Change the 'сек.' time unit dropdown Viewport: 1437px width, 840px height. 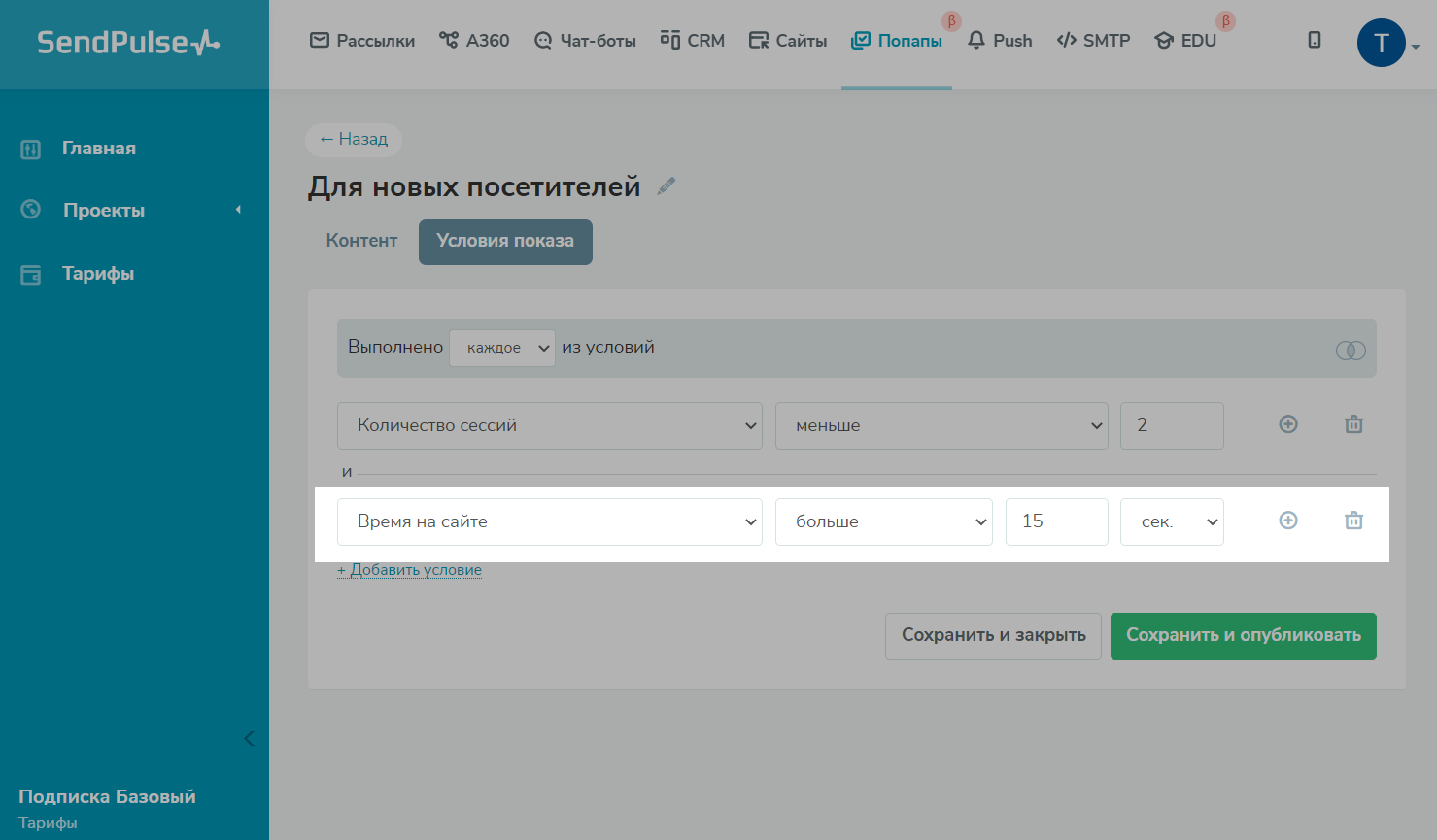pos(1172,521)
